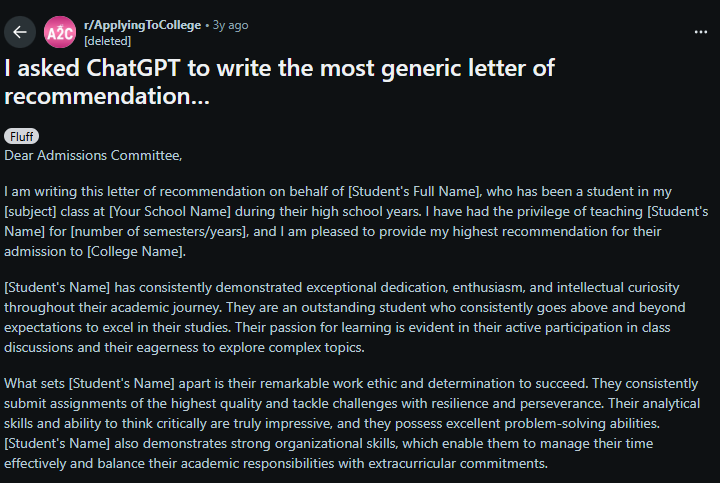Image resolution: width=720 pixels, height=483 pixels.
Task: Click the "[subject]" placeholder in the letter
Action: coord(28,212)
